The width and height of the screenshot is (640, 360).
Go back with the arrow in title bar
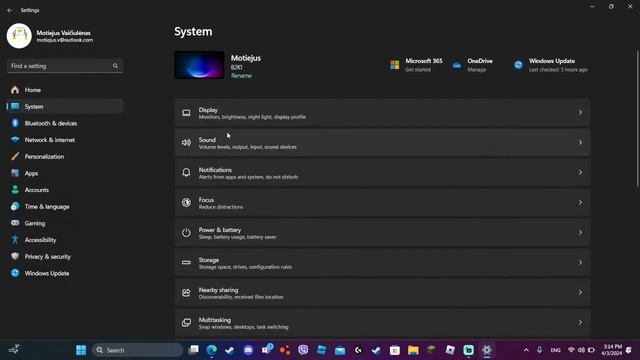tap(10, 10)
